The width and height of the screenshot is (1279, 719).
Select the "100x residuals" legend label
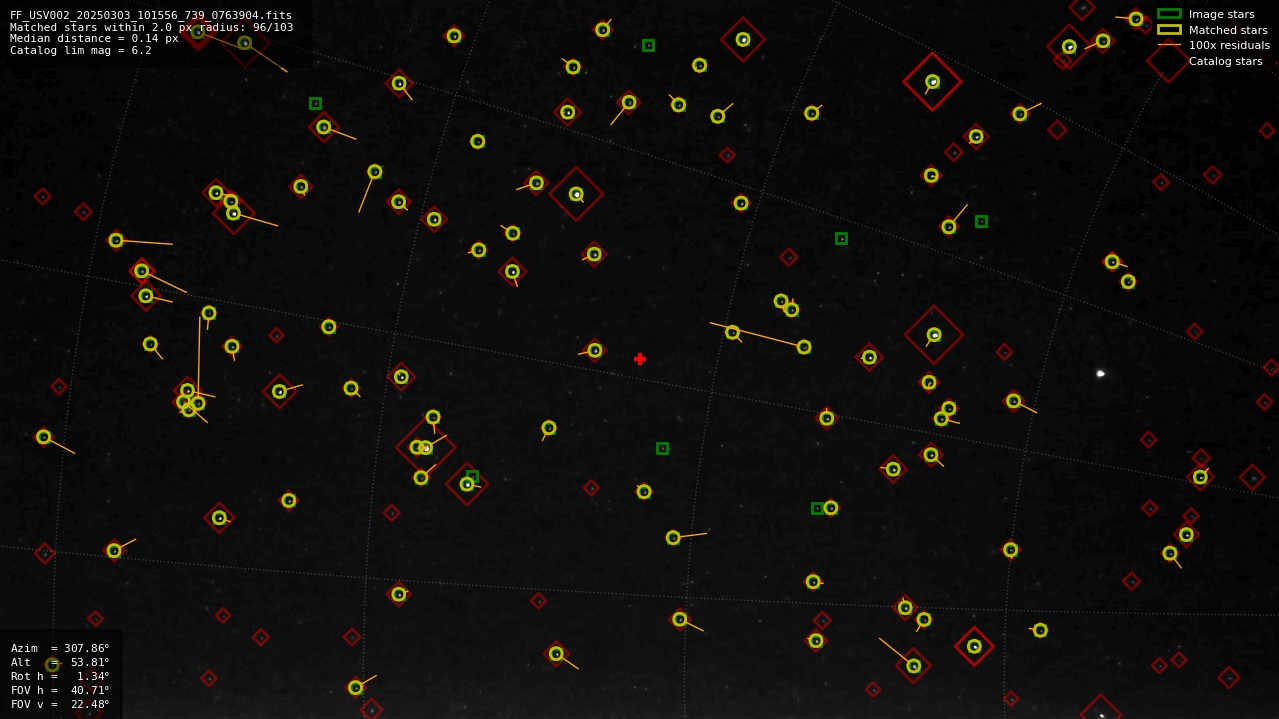[x=1229, y=45]
